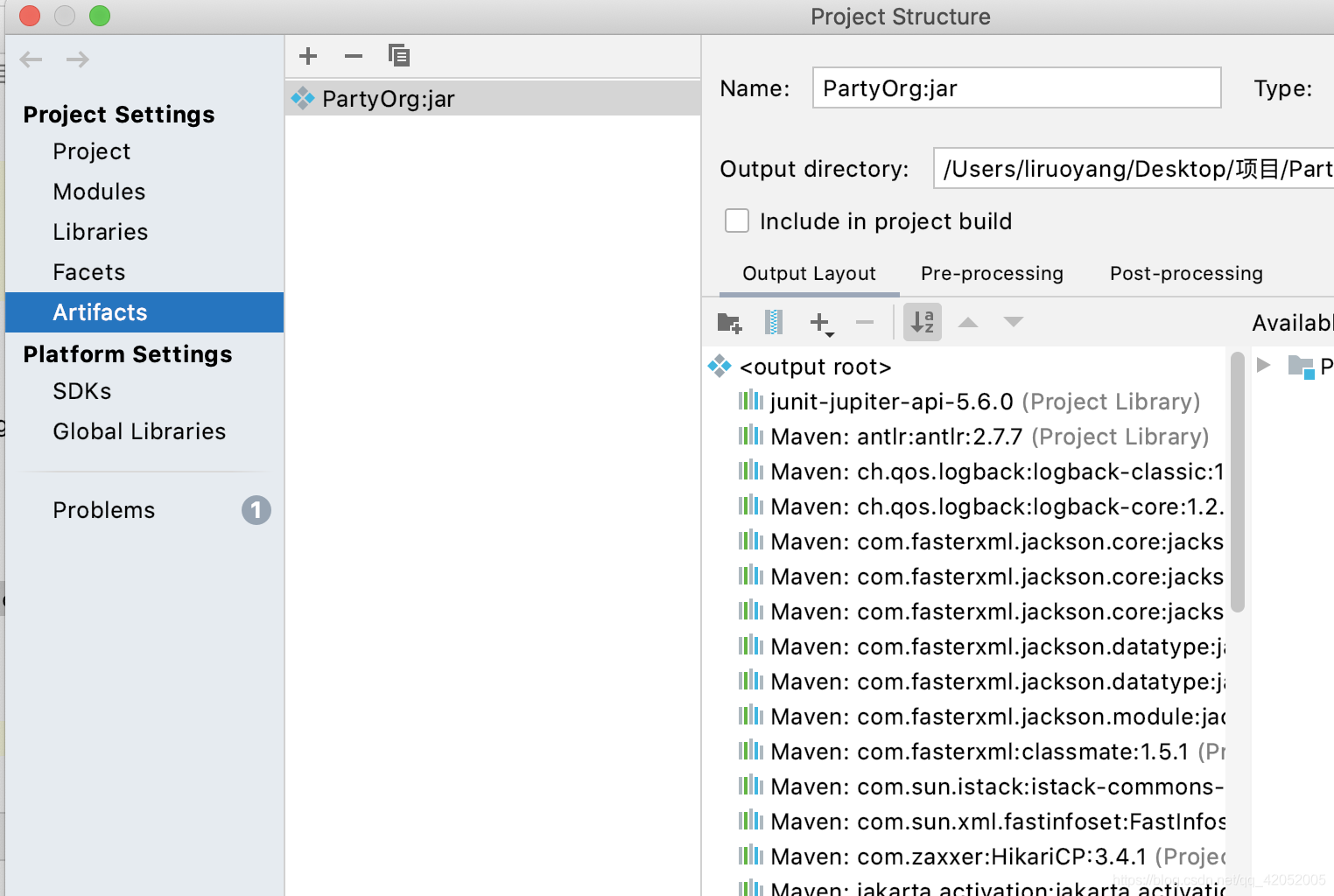Expand the available elements tree node
1334x896 pixels.
pyautogui.click(x=1264, y=365)
